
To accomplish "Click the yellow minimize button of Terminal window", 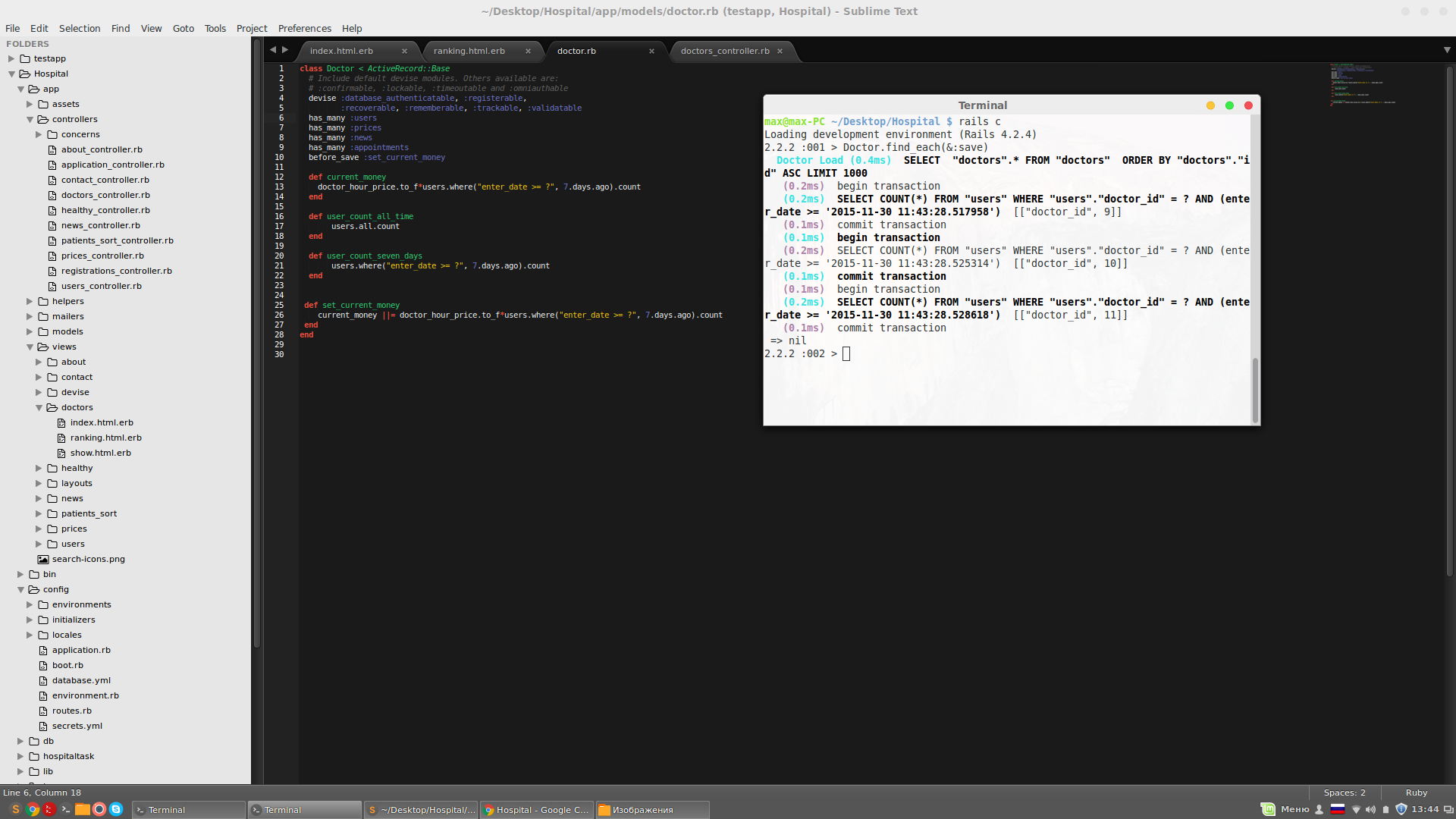I will pyautogui.click(x=1210, y=105).
